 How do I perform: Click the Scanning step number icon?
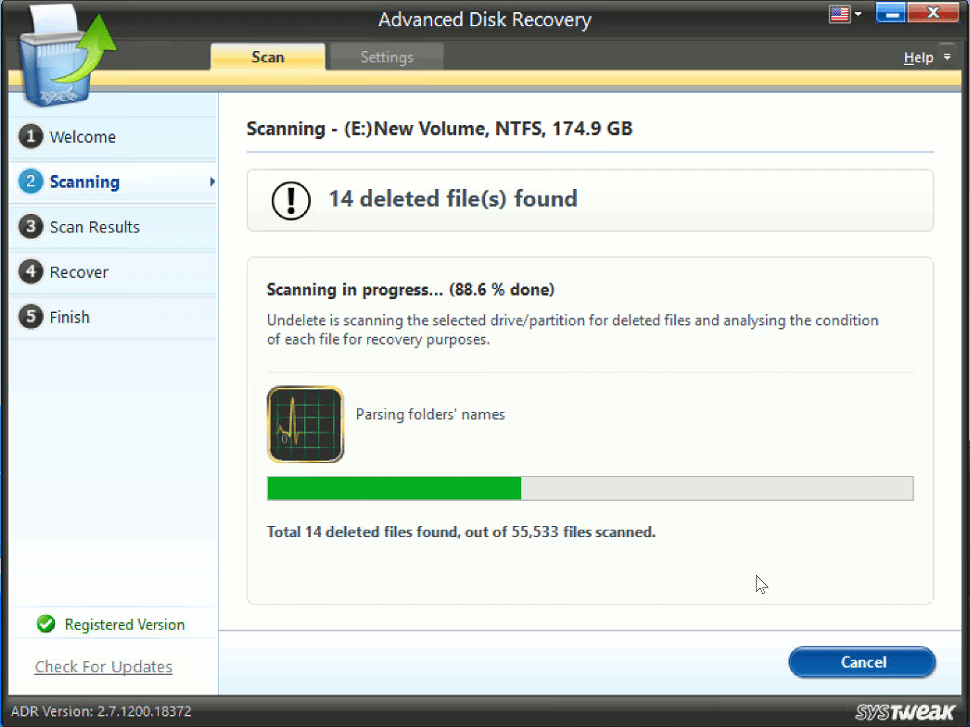pos(31,182)
